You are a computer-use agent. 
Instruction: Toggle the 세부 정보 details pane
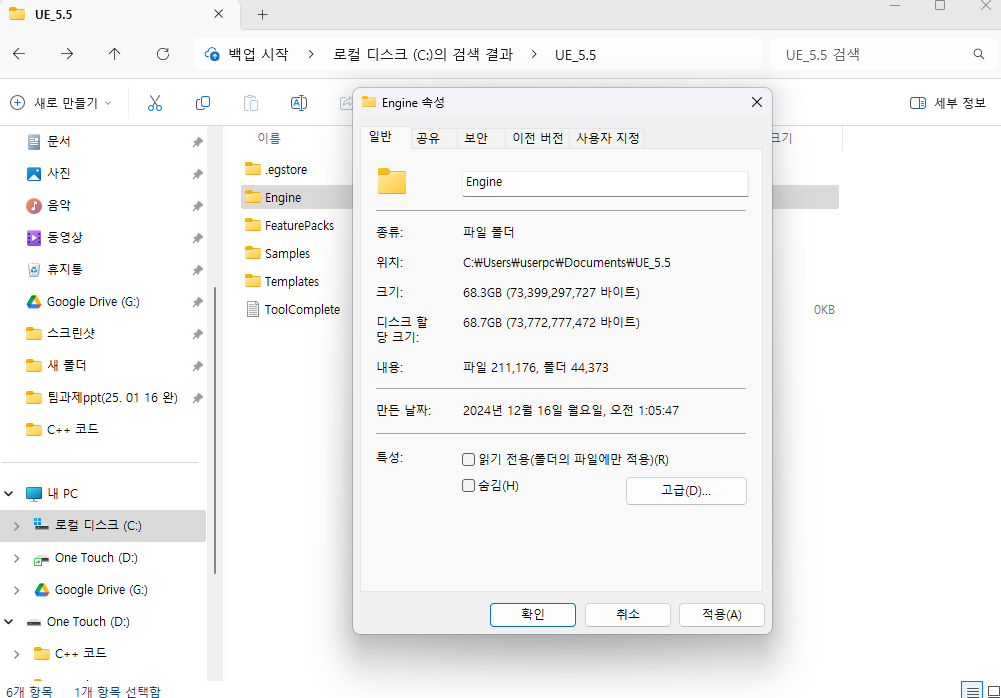click(x=947, y=103)
